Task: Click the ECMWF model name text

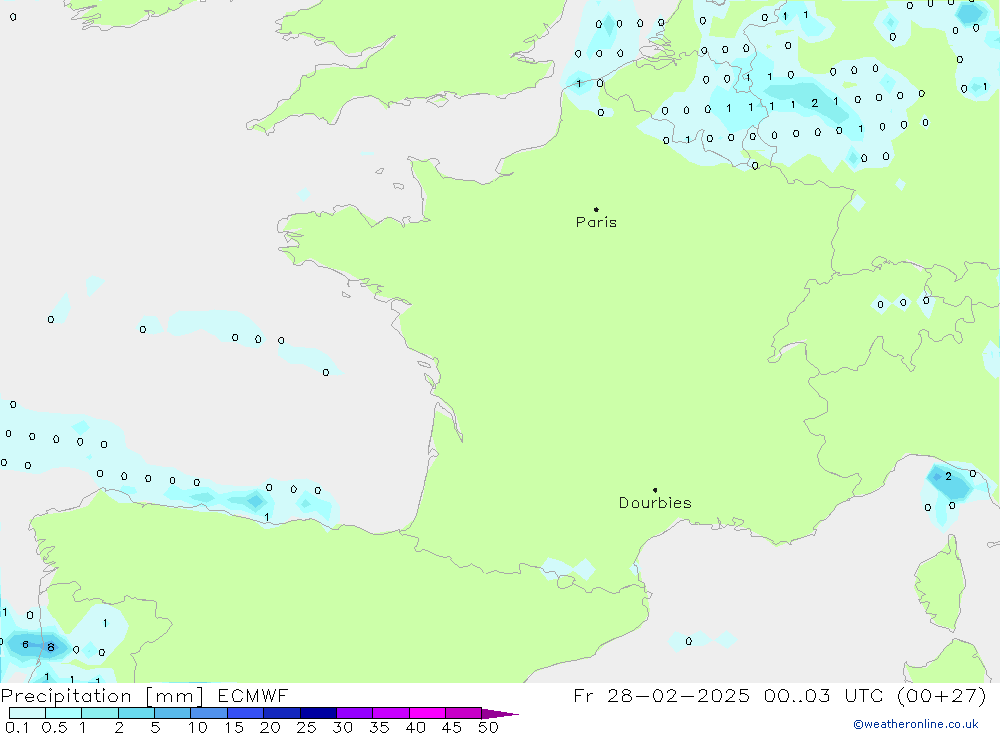Action: tap(253, 695)
